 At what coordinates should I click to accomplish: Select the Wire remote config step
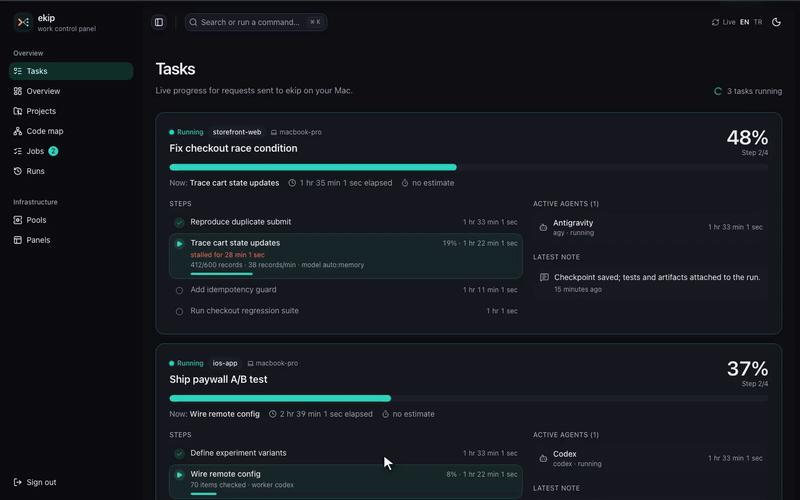tap(346, 482)
